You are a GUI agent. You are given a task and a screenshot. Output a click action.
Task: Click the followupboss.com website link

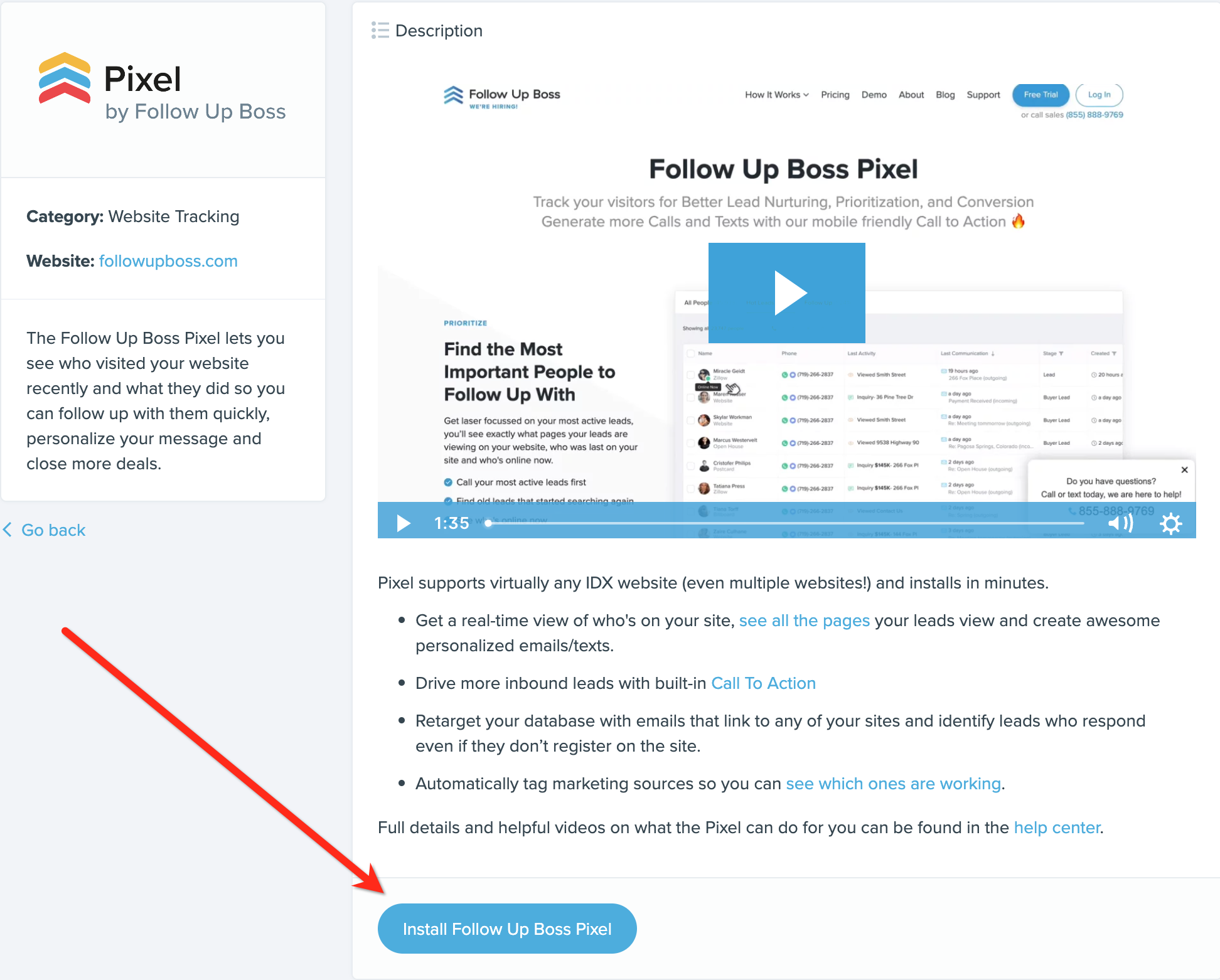pyautogui.click(x=168, y=261)
